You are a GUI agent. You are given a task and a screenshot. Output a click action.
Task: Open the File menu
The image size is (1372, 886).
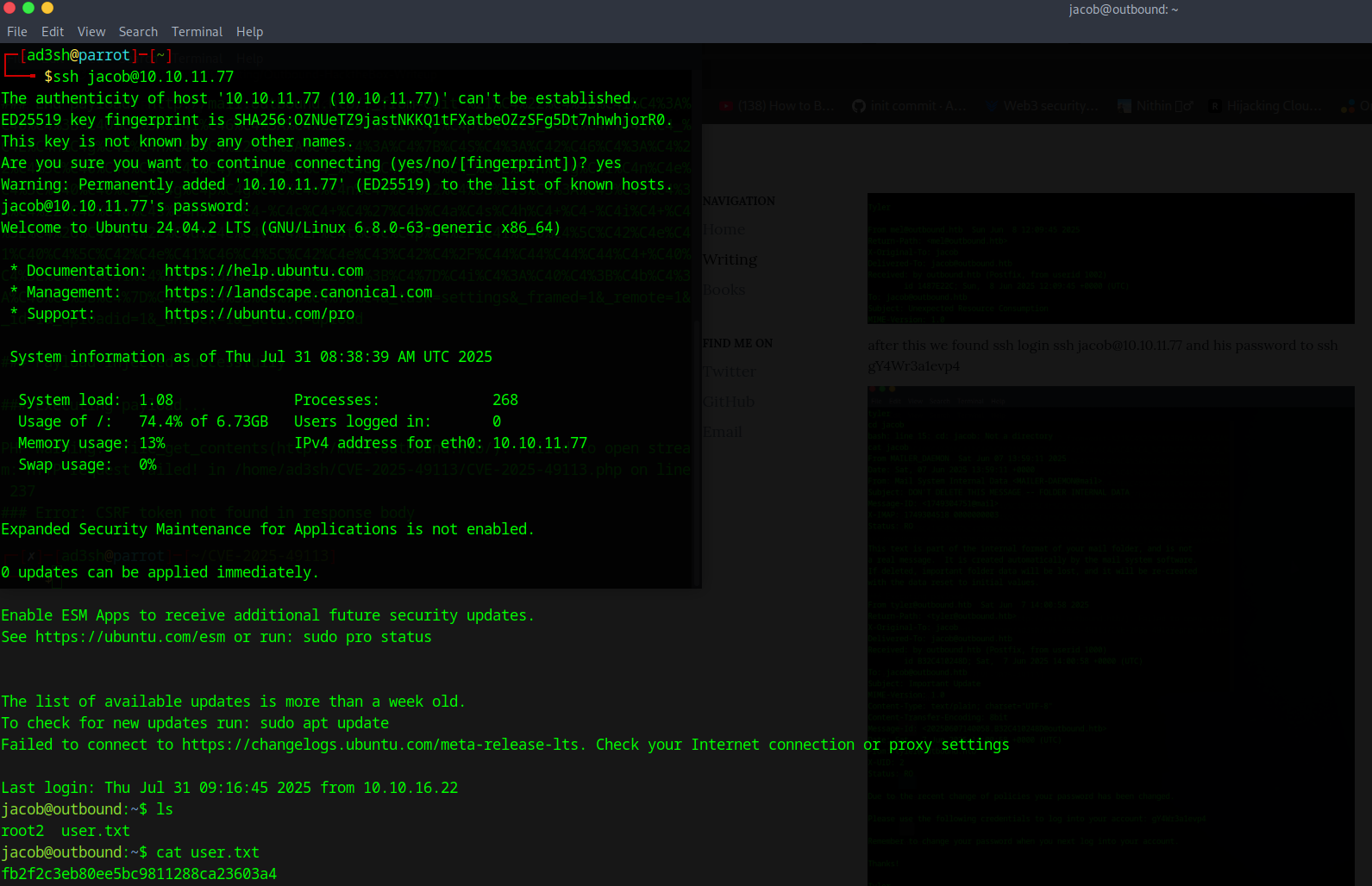pos(17,32)
